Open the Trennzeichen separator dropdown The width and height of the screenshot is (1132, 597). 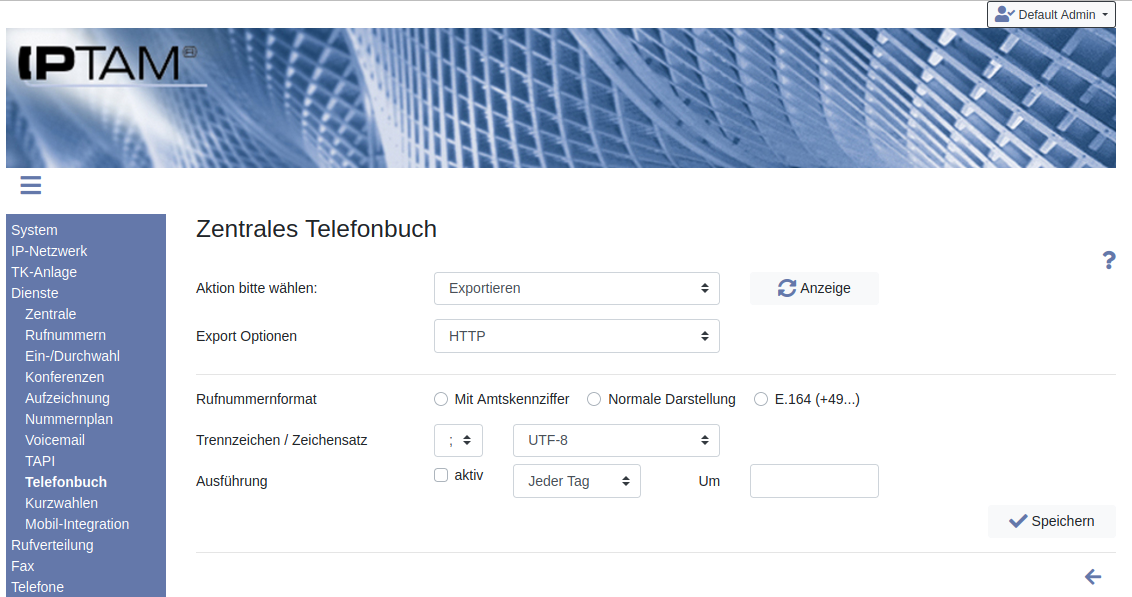[x=458, y=440]
